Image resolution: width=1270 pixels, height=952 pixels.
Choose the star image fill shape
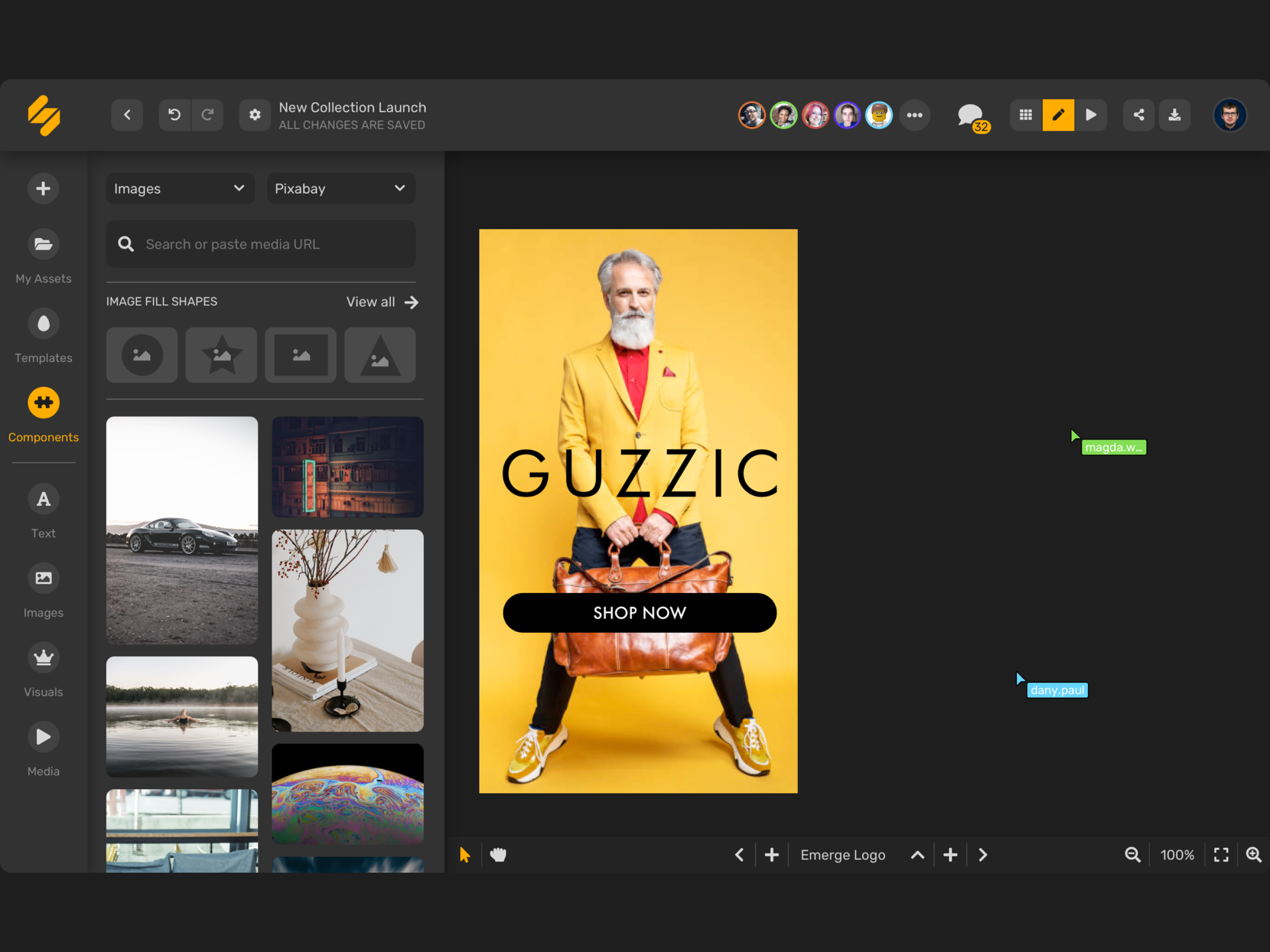pyautogui.click(x=221, y=355)
